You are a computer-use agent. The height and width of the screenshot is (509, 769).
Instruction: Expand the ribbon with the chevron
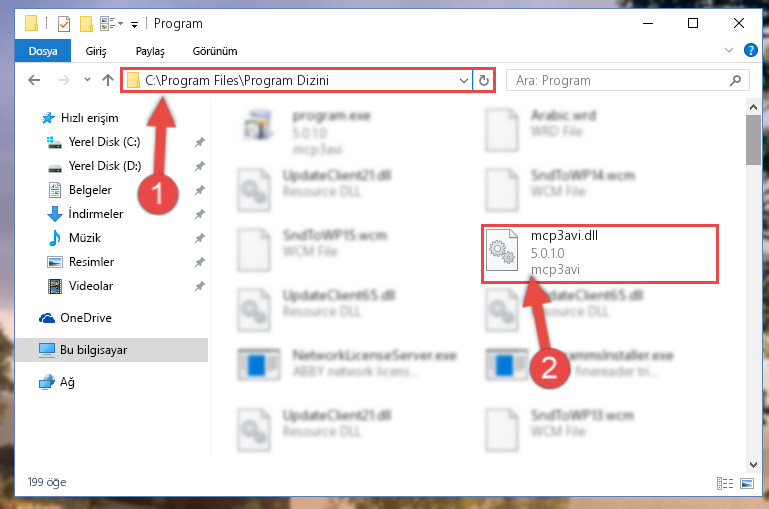(729, 50)
